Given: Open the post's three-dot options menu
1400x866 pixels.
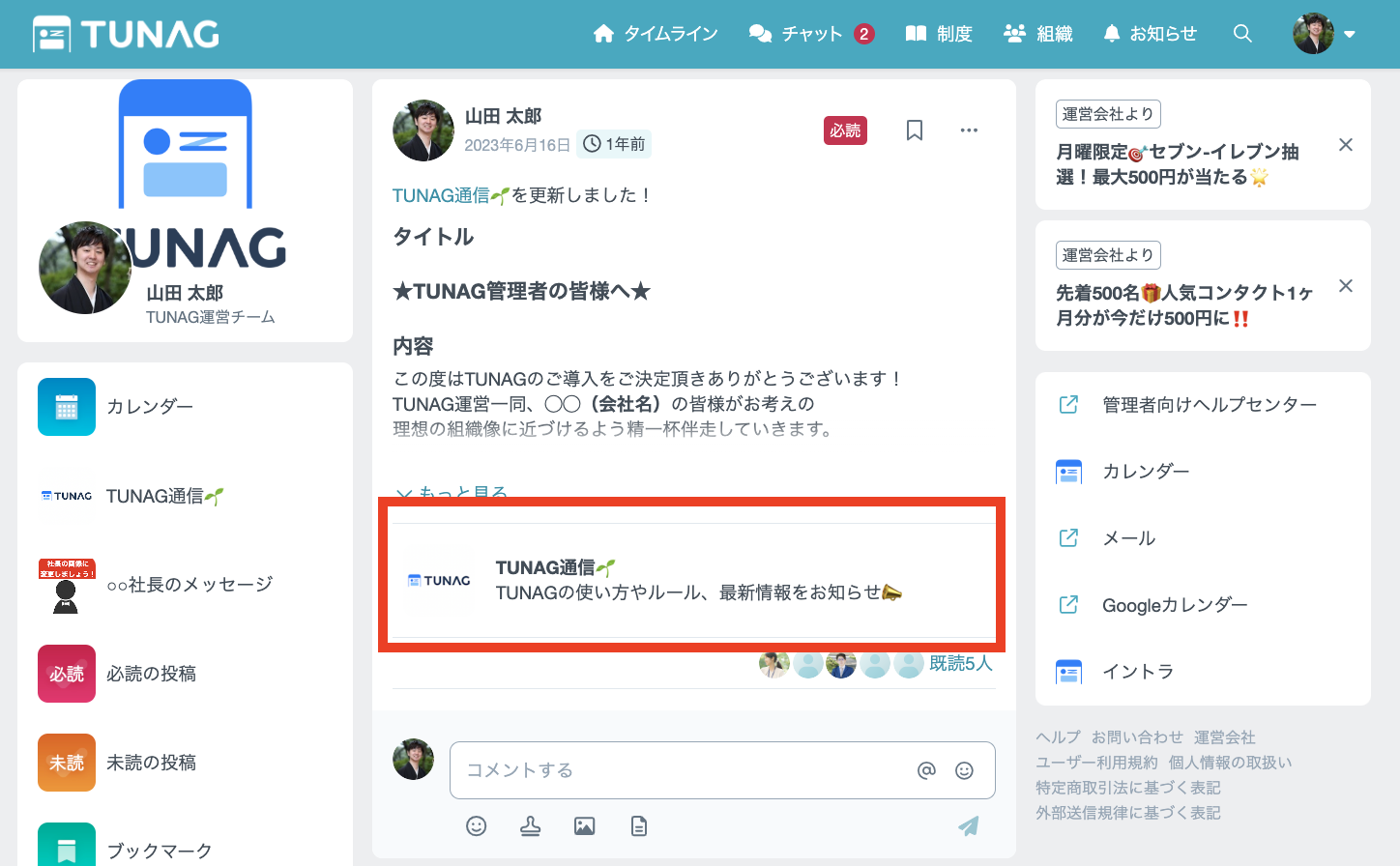Looking at the screenshot, I should point(969,130).
